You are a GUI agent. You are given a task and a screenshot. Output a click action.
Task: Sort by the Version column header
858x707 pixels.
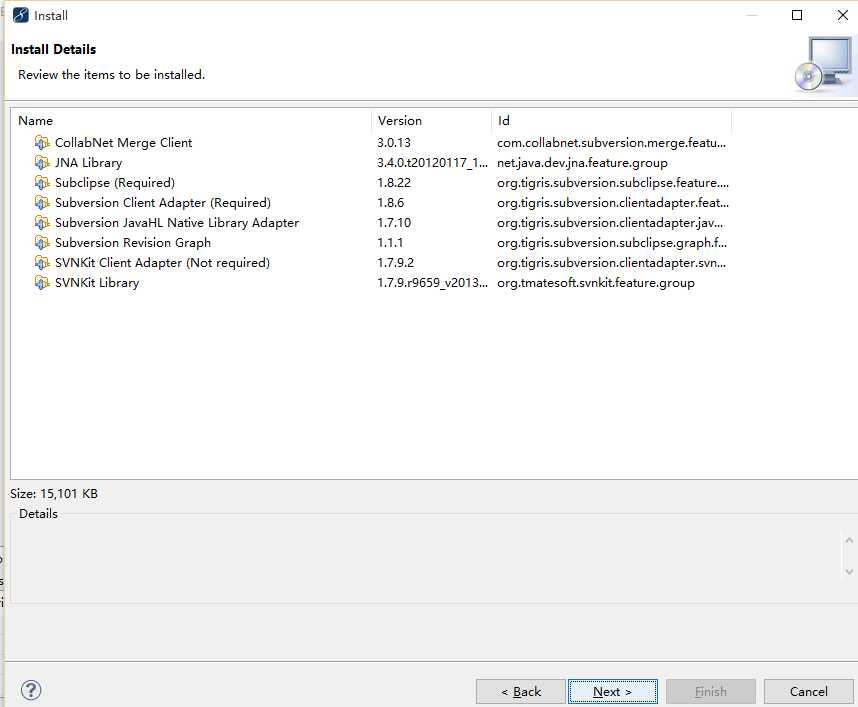click(x=432, y=120)
